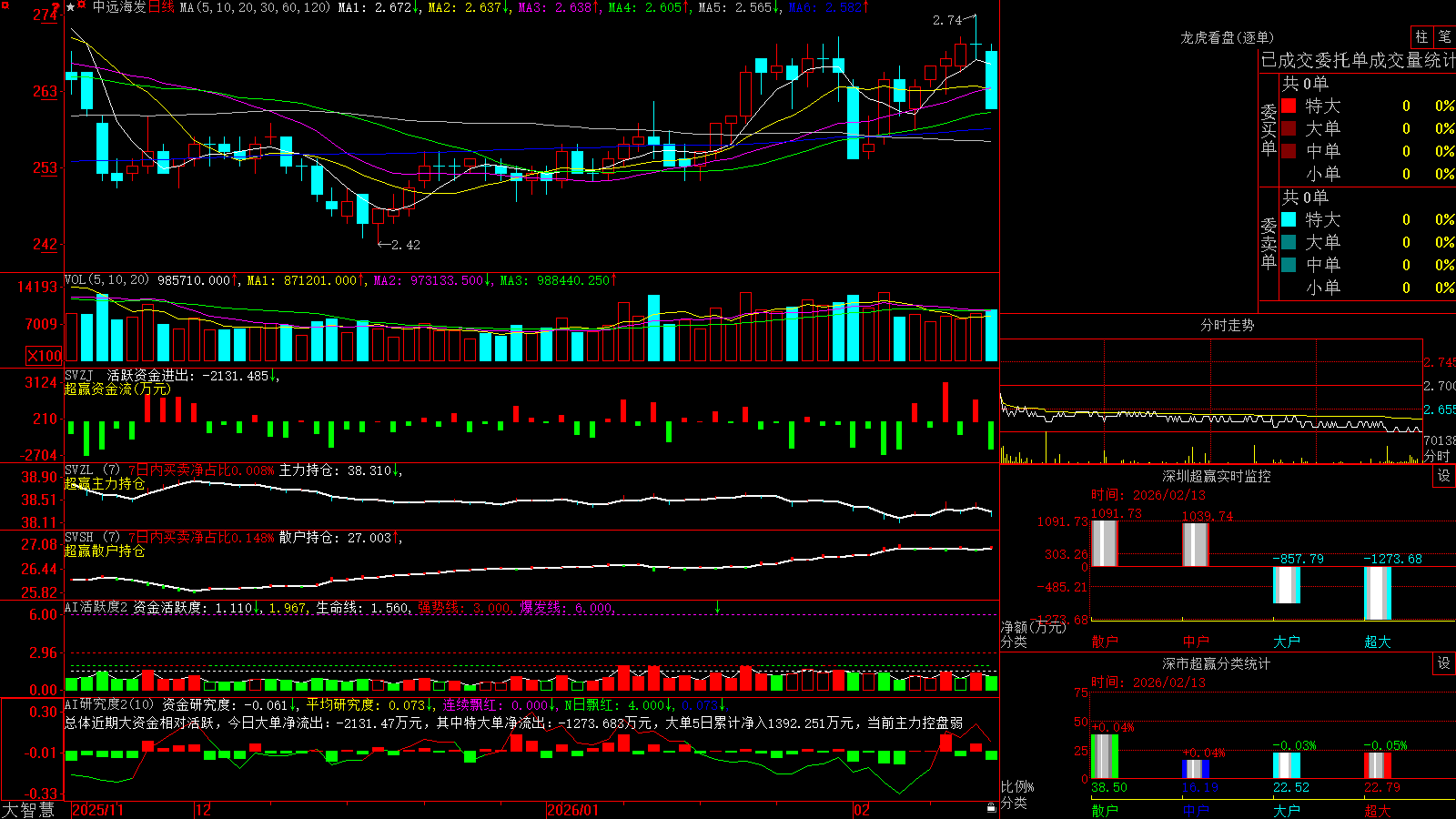Click the 2.74 high price annotation
Viewport: 1456px width, 819px height.
[946, 20]
